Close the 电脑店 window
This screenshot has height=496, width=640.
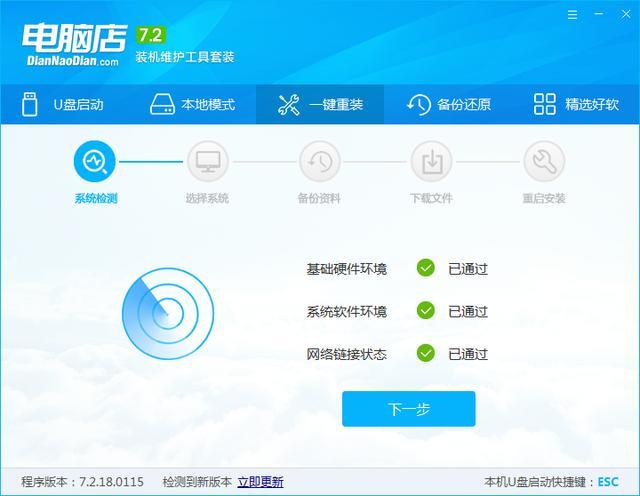pyautogui.click(x=626, y=15)
